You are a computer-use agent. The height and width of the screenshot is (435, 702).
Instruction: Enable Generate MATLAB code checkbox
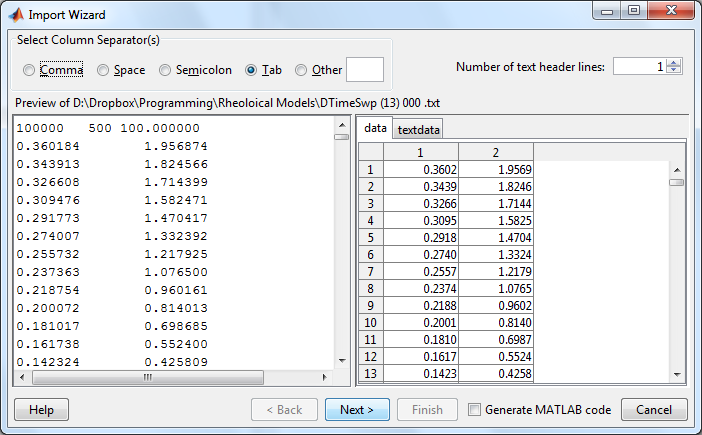pos(475,410)
